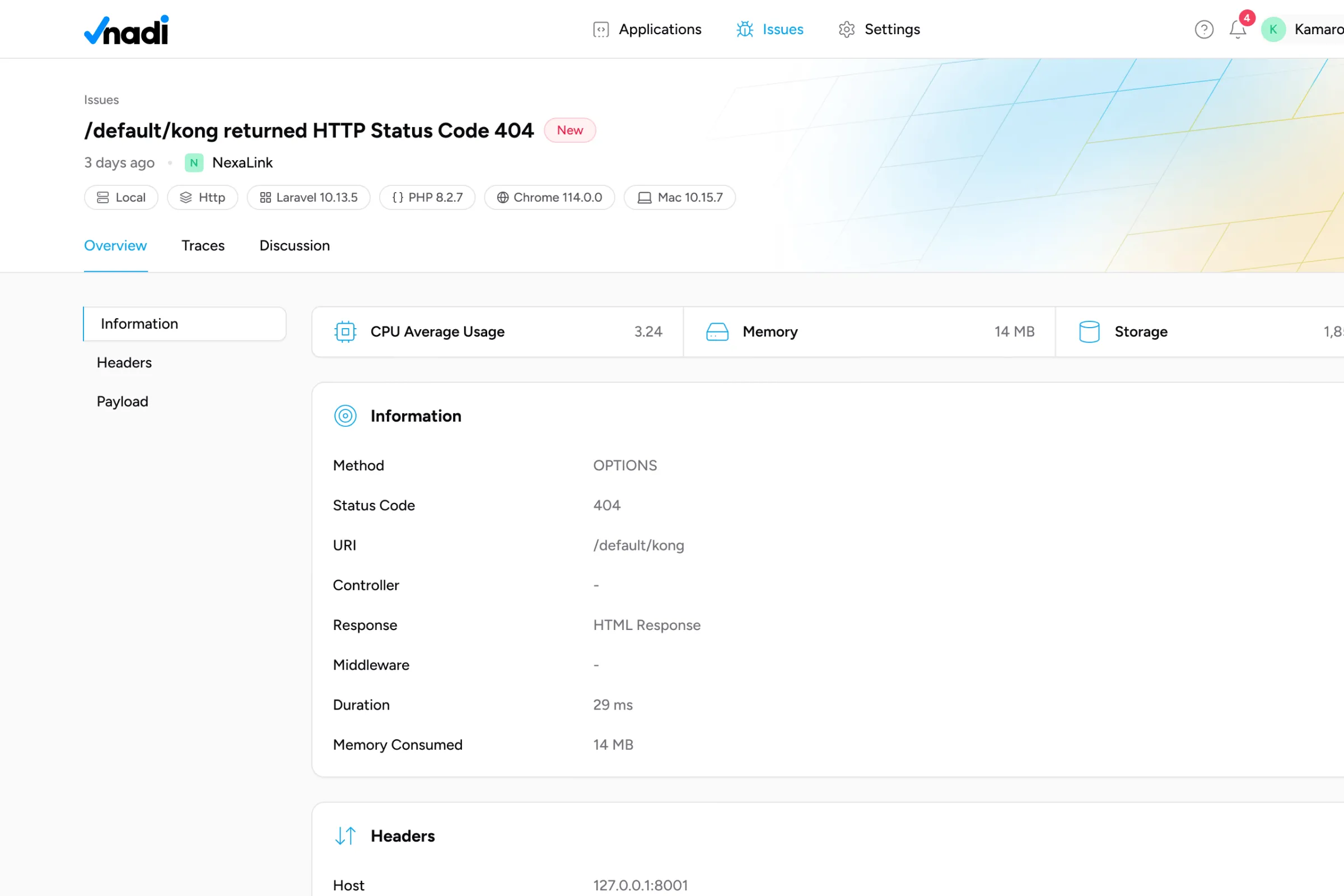The width and height of the screenshot is (1344, 896).
Task: Click the '3 days ago' timestamp
Action: click(x=119, y=163)
